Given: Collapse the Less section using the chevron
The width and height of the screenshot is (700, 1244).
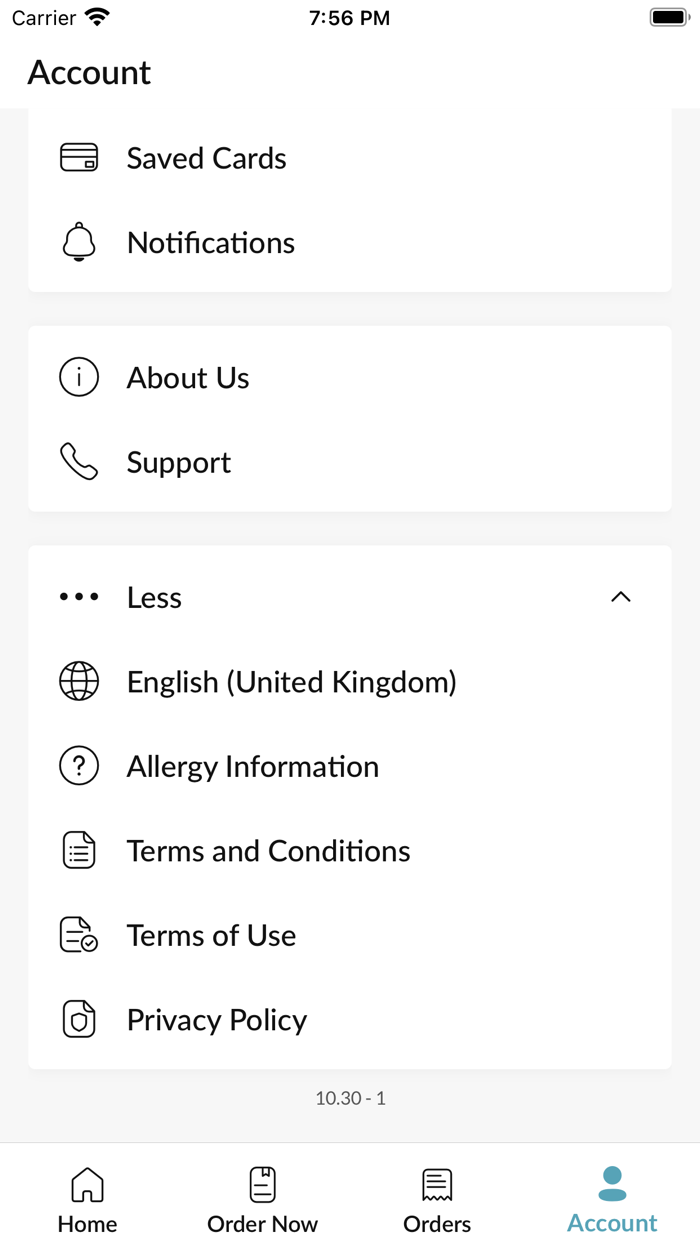Looking at the screenshot, I should click(x=621, y=597).
